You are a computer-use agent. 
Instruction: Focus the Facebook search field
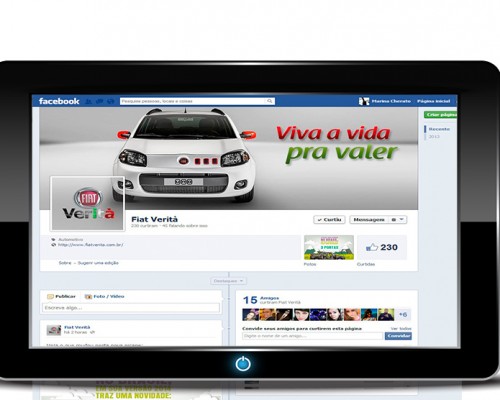pos(197,101)
